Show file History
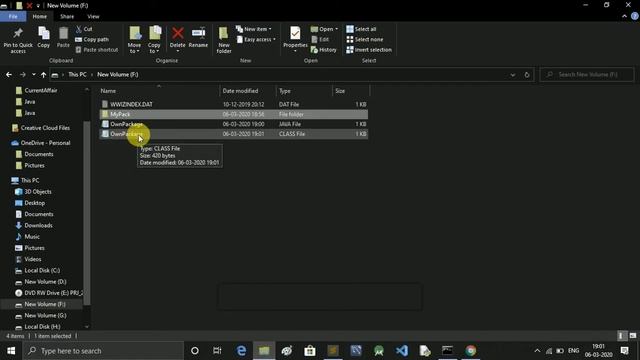The width and height of the screenshot is (640, 360). click(x=324, y=50)
